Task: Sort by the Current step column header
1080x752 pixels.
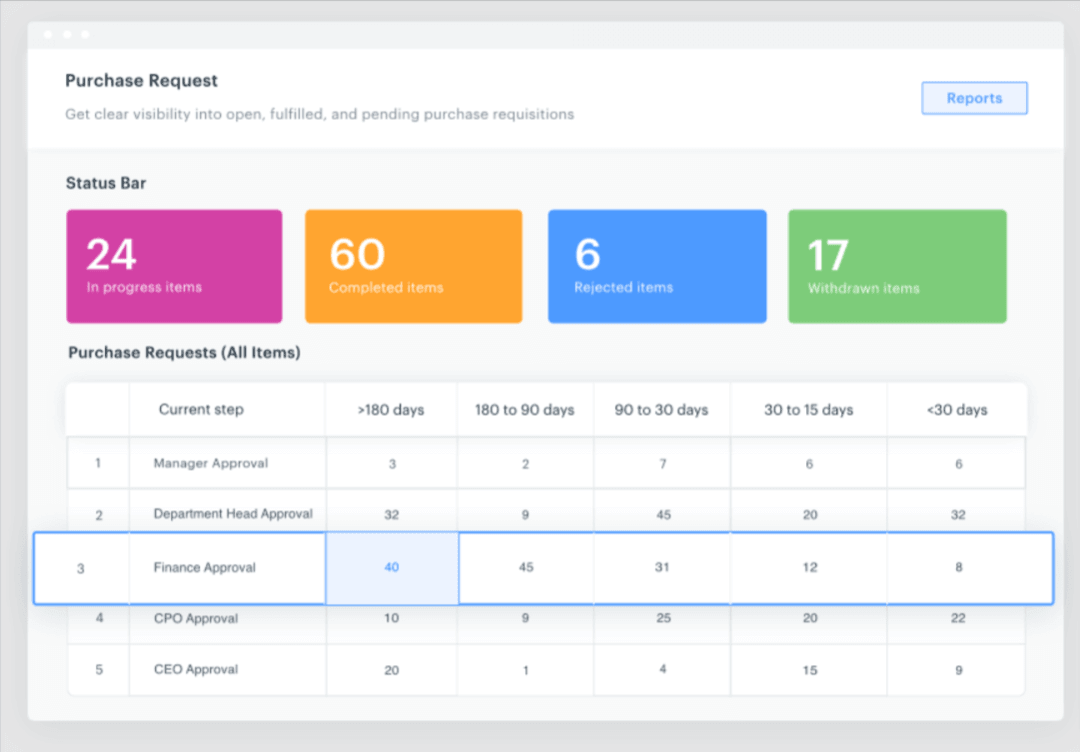Action: (200, 409)
